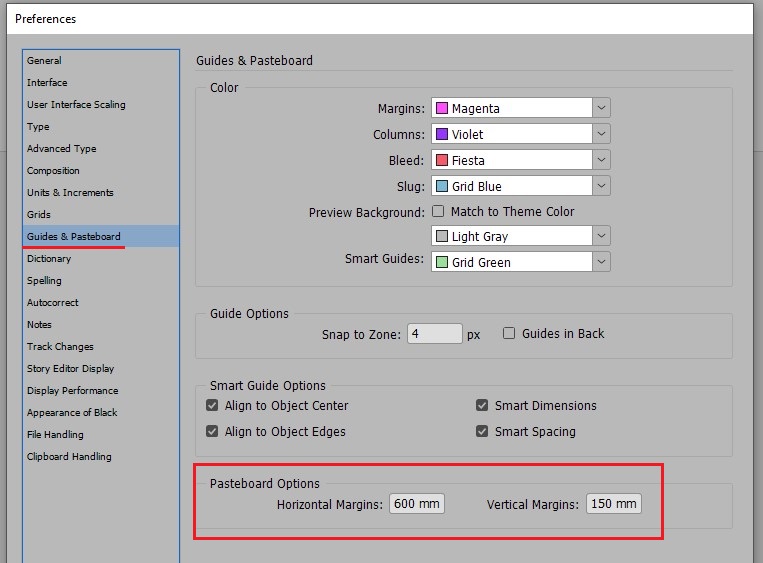Open the Light Gray preview background dropdown

(601, 236)
